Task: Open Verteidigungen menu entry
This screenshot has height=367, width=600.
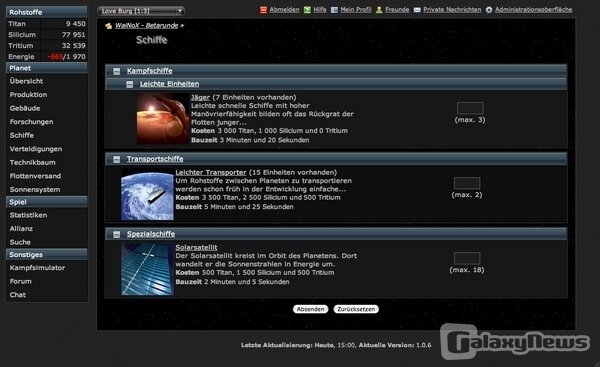Action: pos(36,149)
